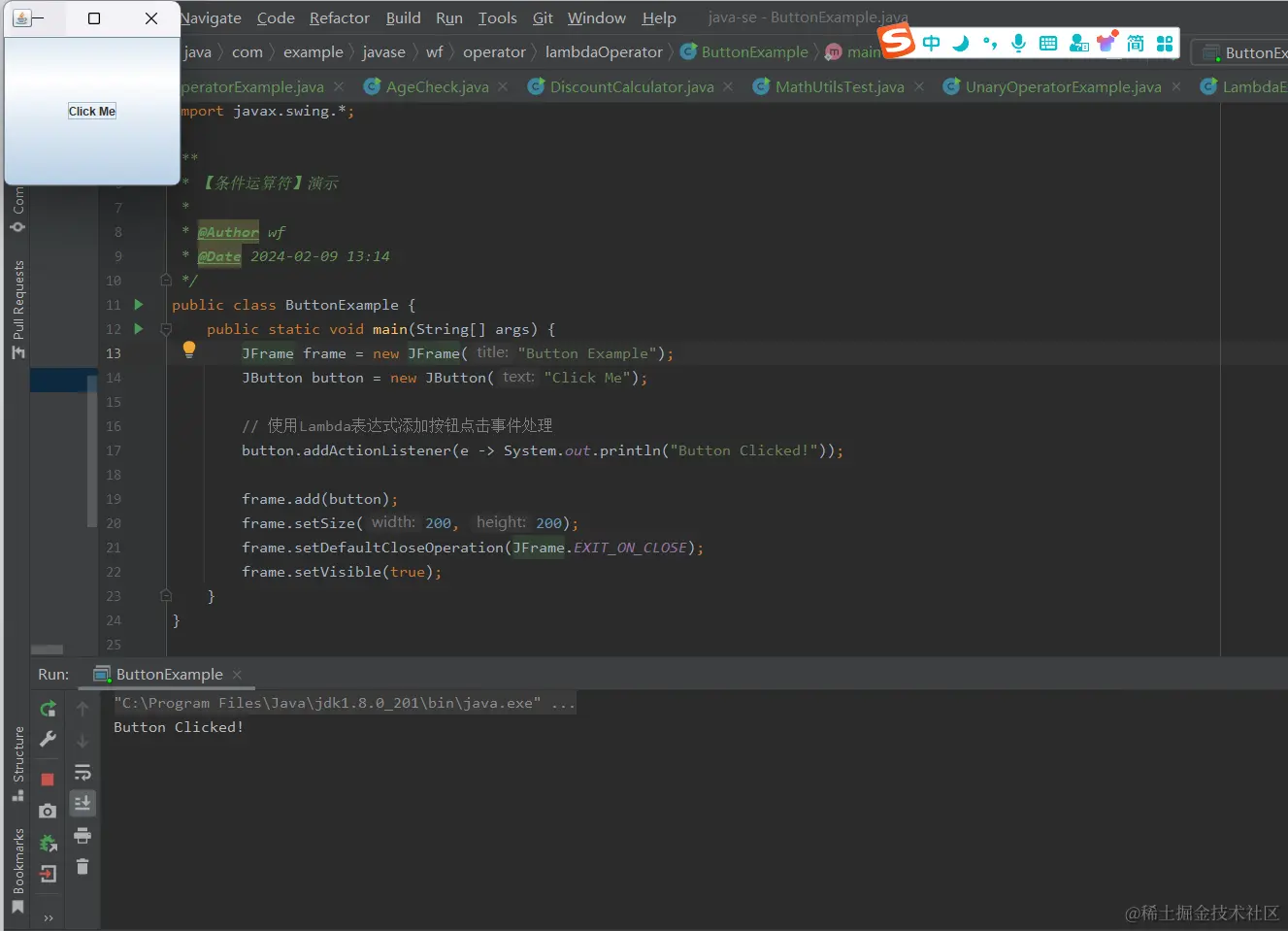Collapse the Javadoc comment end fold marker
Screen dimensions: 1288x931
click(x=166, y=281)
